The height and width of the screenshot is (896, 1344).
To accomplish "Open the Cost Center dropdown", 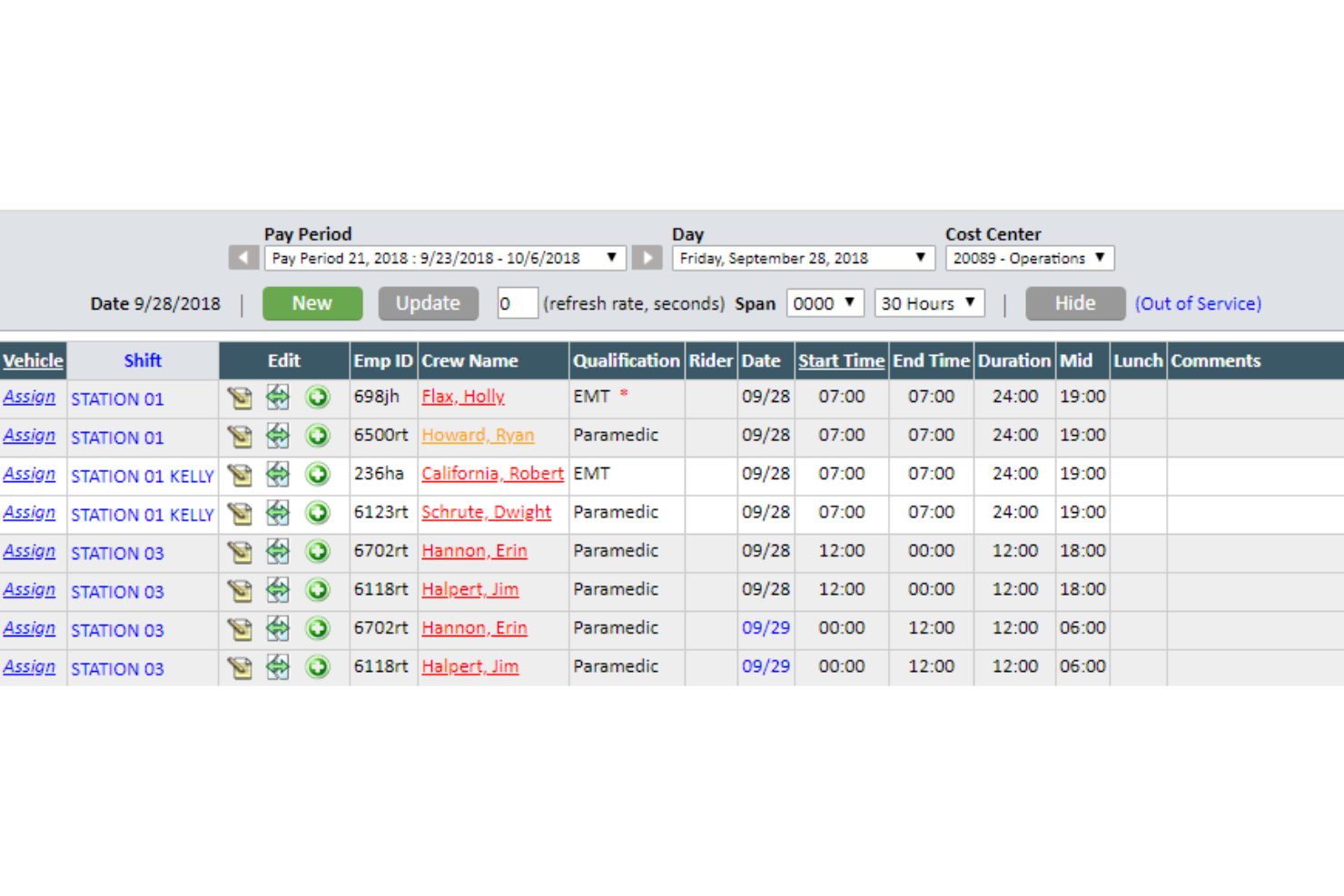I will (x=1029, y=258).
